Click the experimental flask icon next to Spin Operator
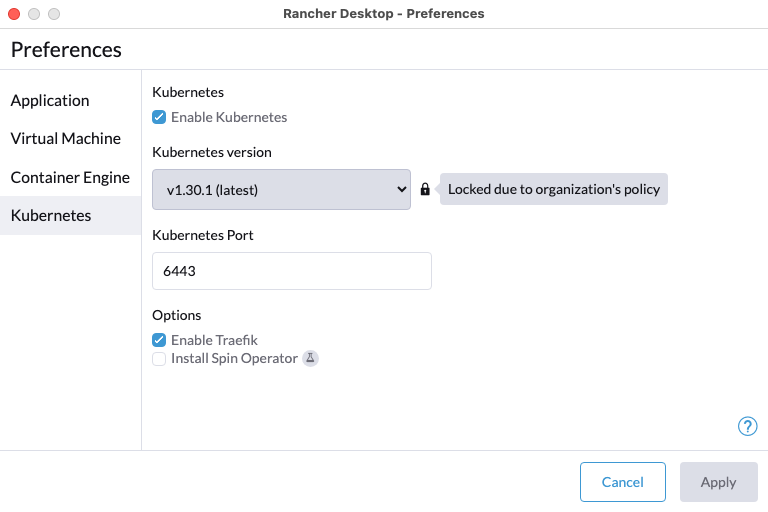The width and height of the screenshot is (768, 512). tap(310, 358)
